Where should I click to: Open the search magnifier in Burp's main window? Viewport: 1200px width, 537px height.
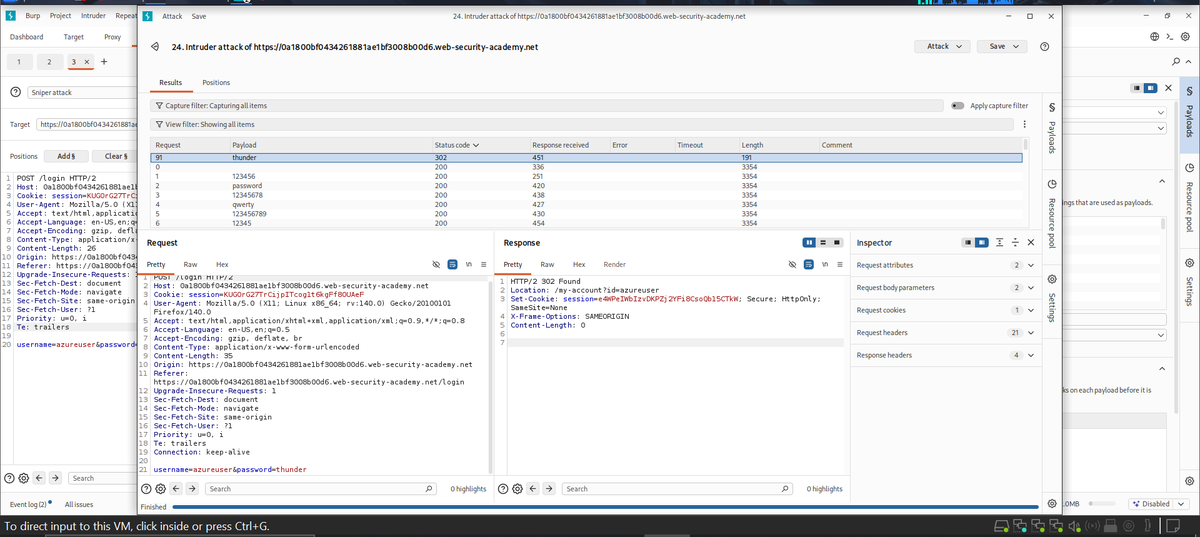pos(1174,62)
